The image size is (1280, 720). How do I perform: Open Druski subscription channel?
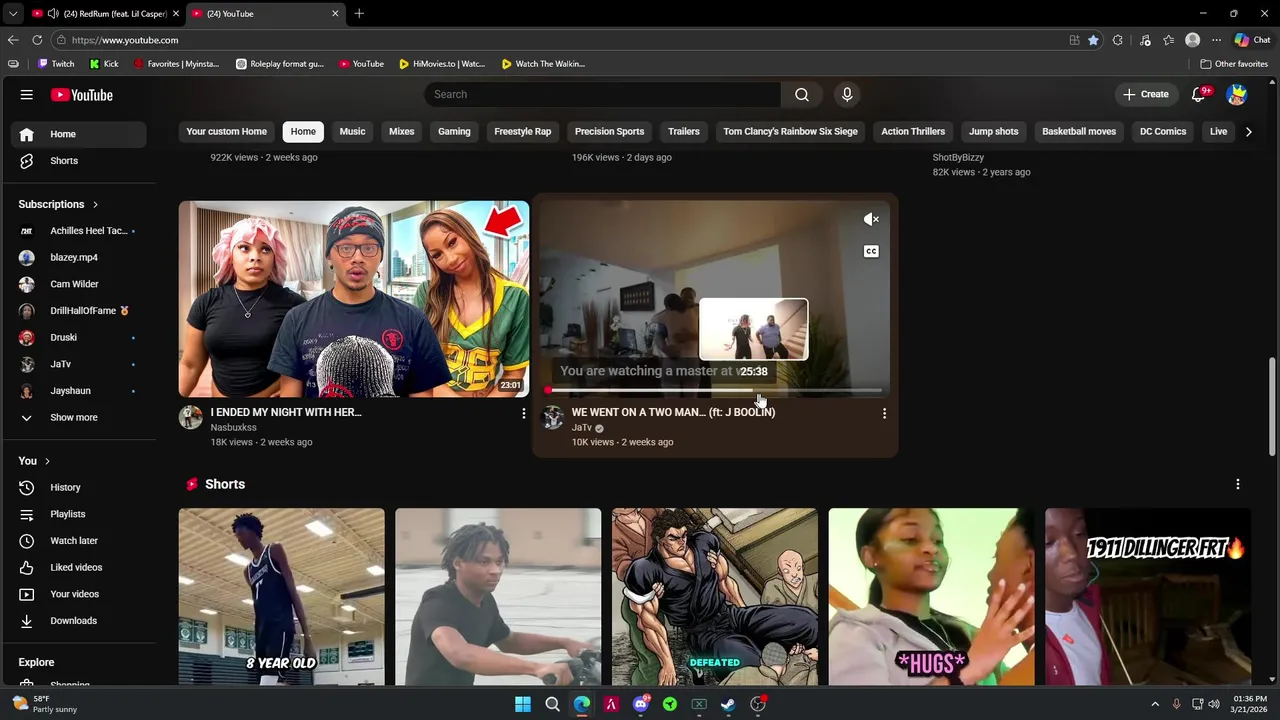(x=80, y=337)
